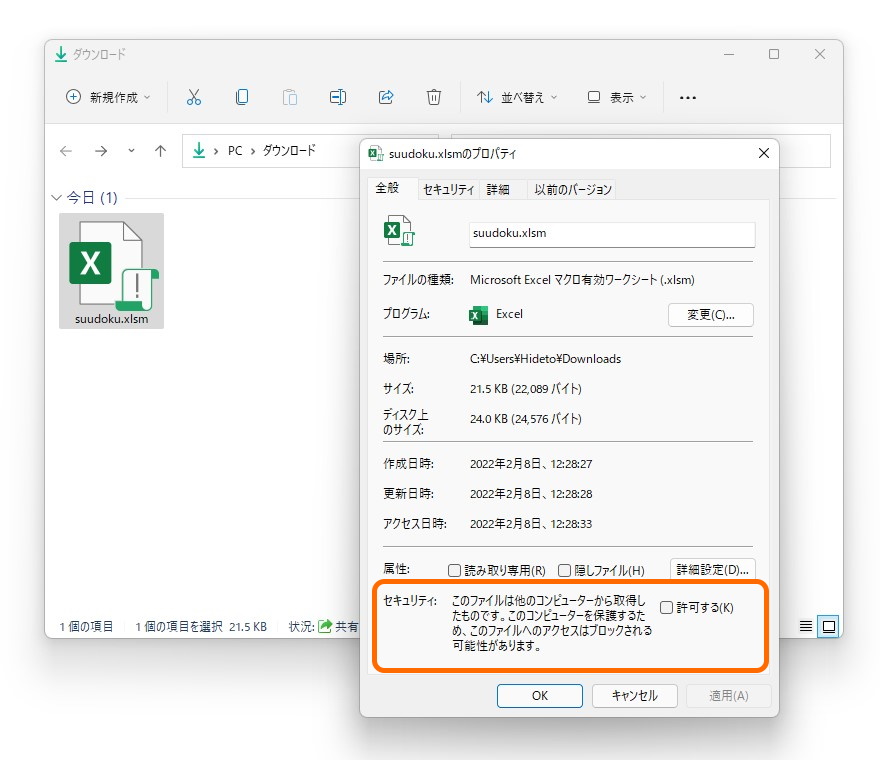Click the 変更(C) button to change program

pyautogui.click(x=711, y=314)
